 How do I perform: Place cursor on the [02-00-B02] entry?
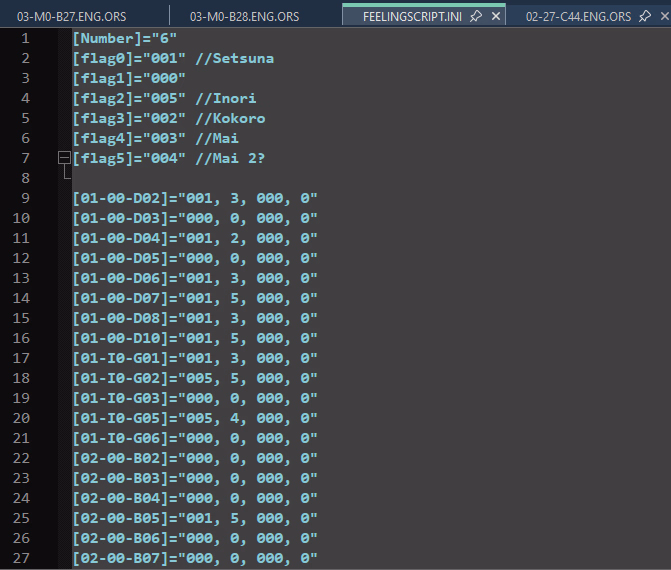[x=195, y=458]
